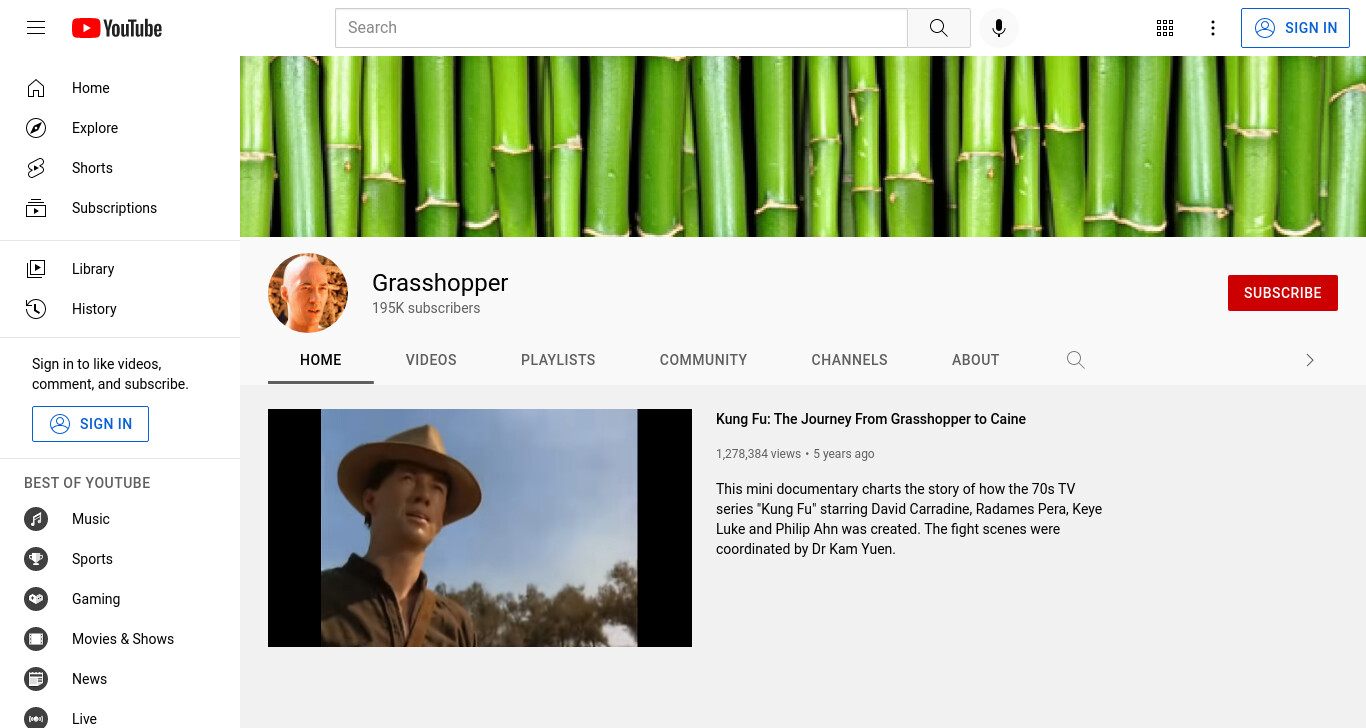Screen dimensions: 1366x728
Task: Click the Shorts label in sidebar
Action: point(92,168)
